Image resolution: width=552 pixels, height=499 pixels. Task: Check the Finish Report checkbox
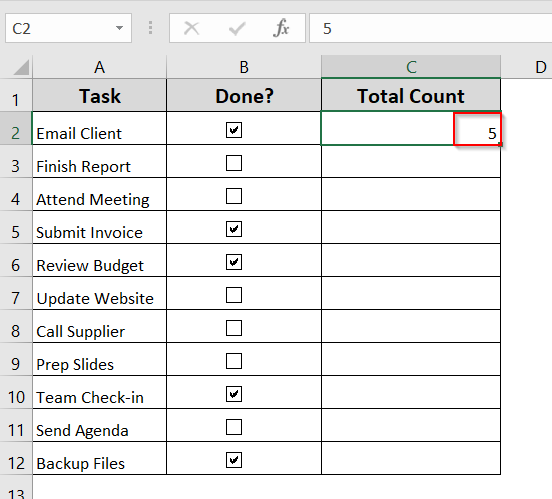click(x=234, y=163)
